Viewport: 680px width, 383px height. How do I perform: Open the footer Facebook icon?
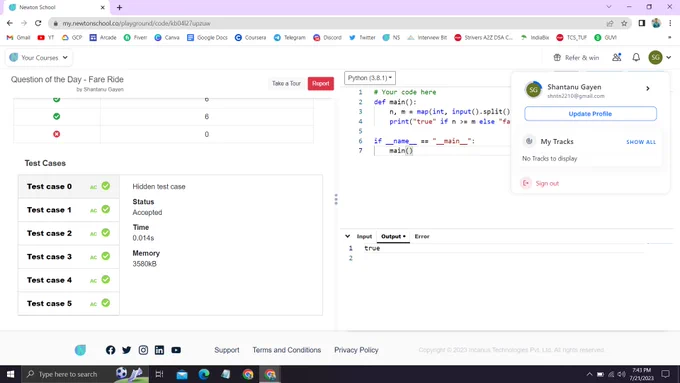click(111, 350)
